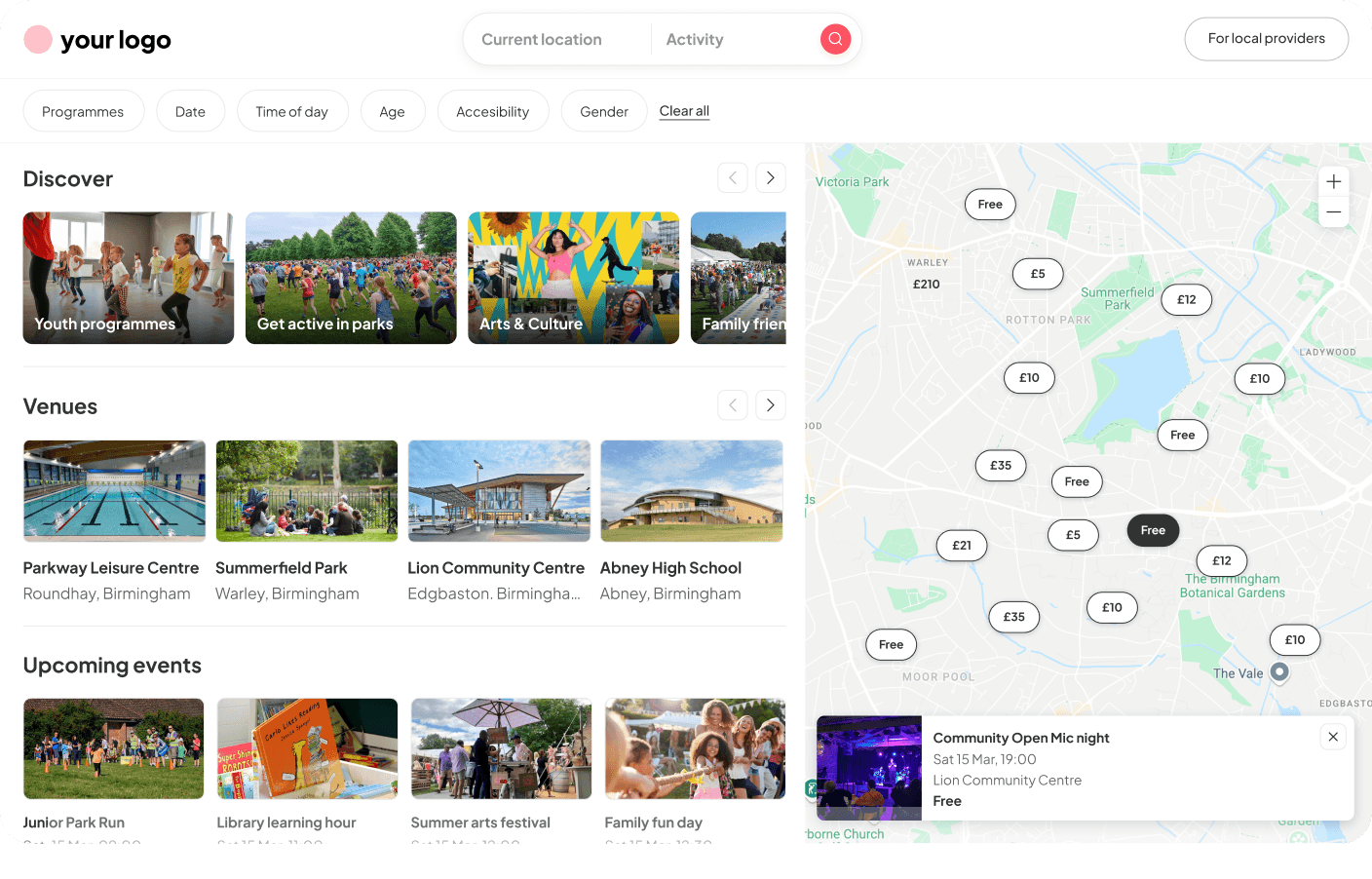The height and width of the screenshot is (879, 1372).
Task: Click 'Parkway Leisure Centre' venue name
Action: 111,568
